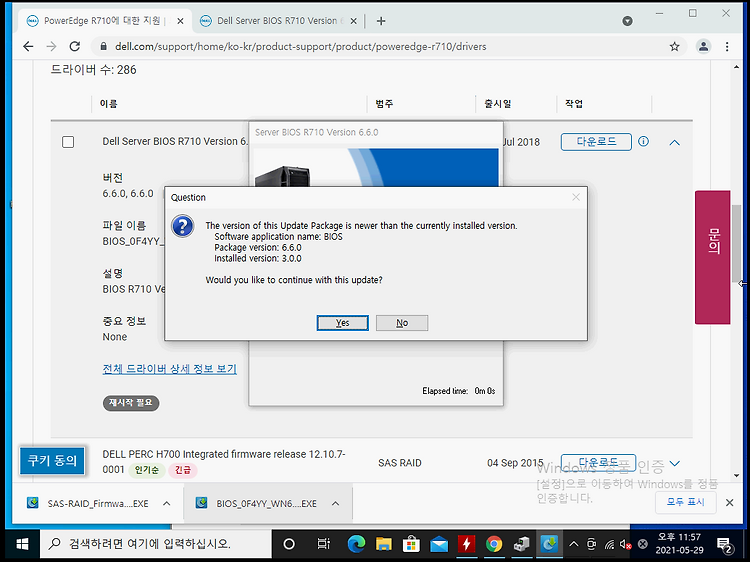Open the taskbar clock and date
Viewport: 750px width, 562px height.
679,544
